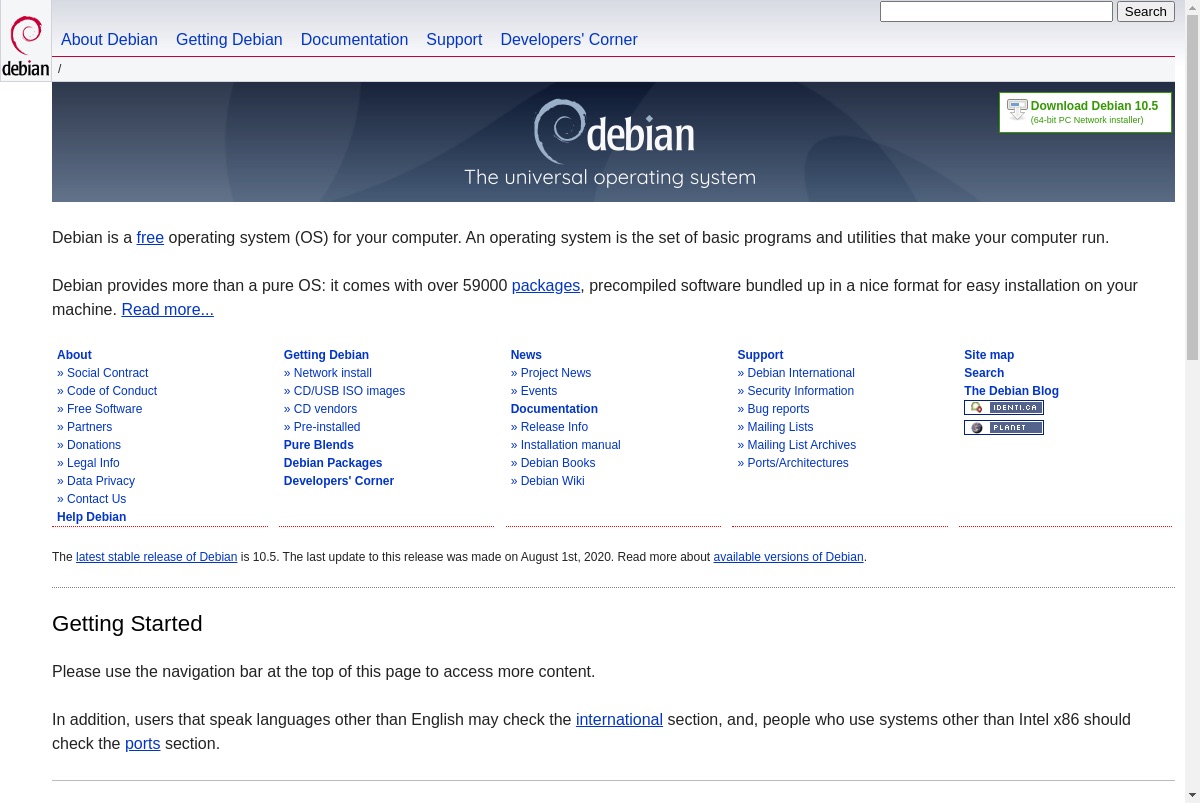This screenshot has height=803, width=1200.
Task: Open CD vendors link
Action: [x=325, y=409]
